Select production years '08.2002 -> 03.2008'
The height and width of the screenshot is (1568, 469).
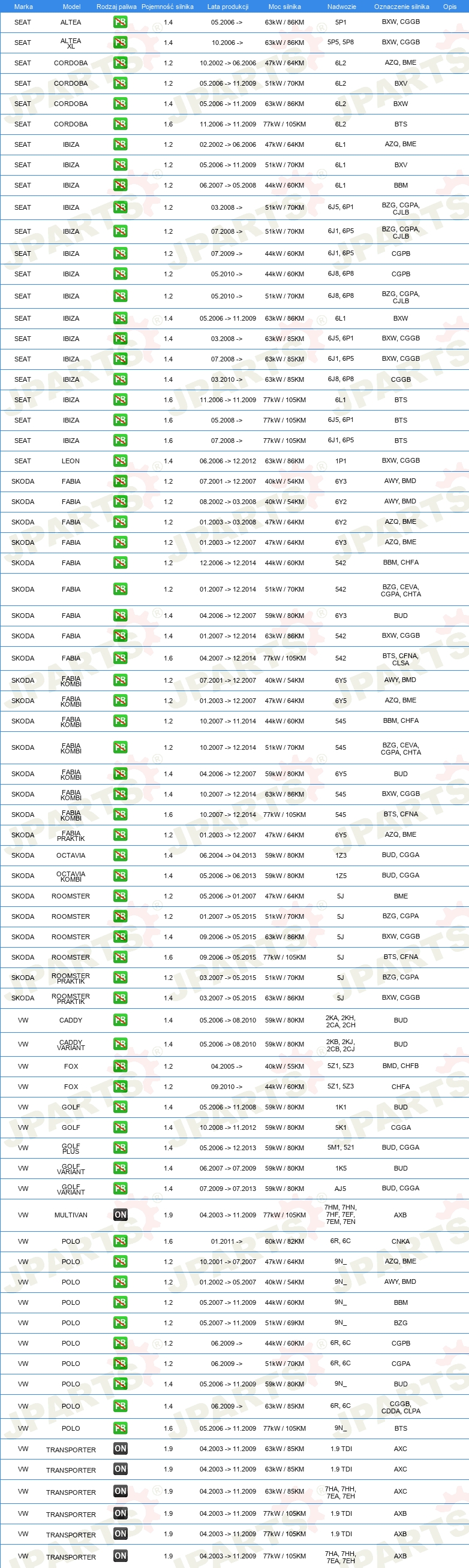click(228, 502)
